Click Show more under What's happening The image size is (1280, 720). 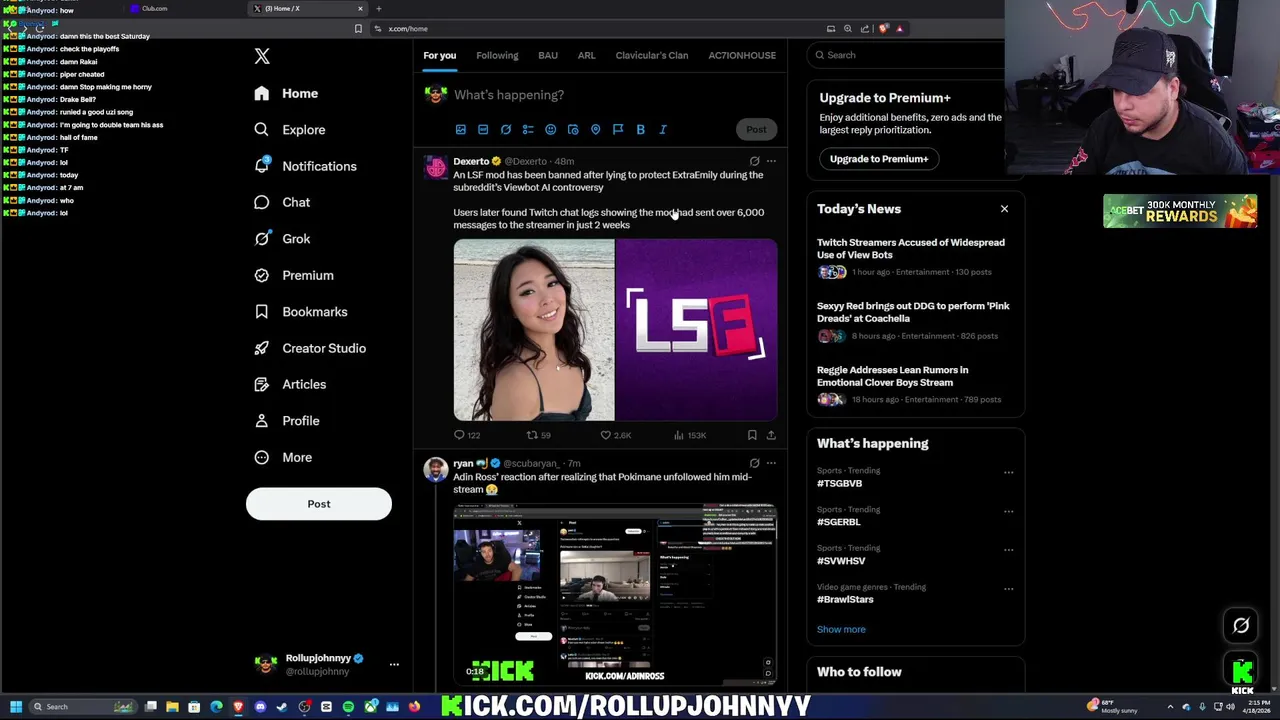point(841,630)
